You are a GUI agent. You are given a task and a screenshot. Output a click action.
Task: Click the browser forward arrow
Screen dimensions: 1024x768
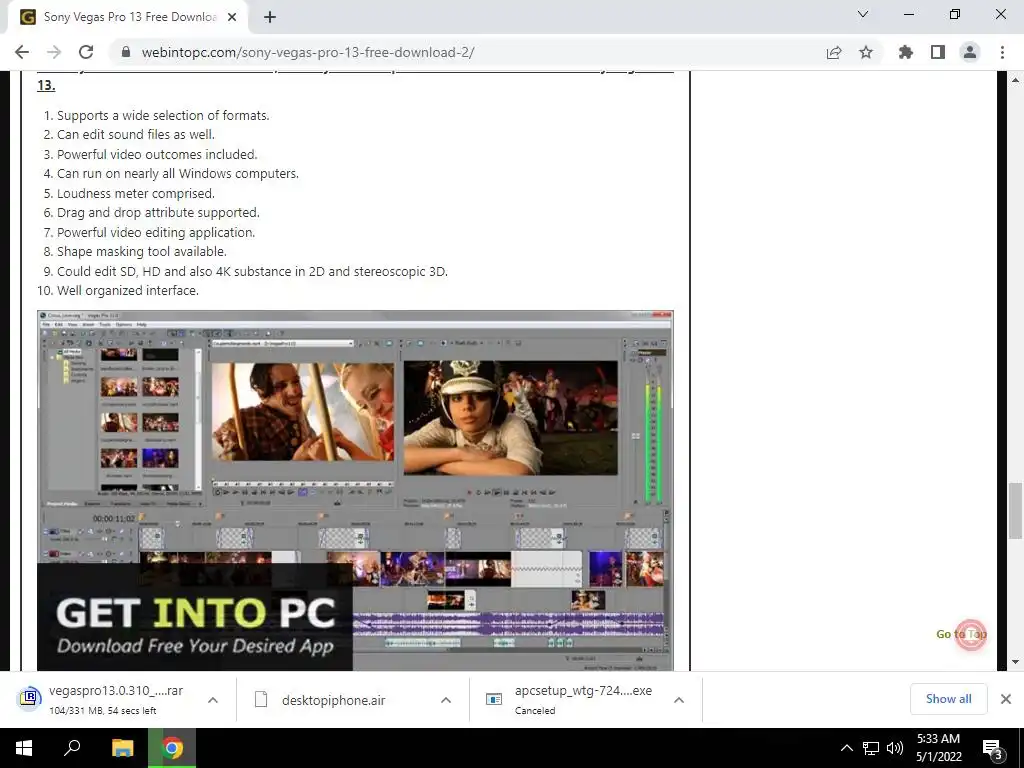point(54,52)
